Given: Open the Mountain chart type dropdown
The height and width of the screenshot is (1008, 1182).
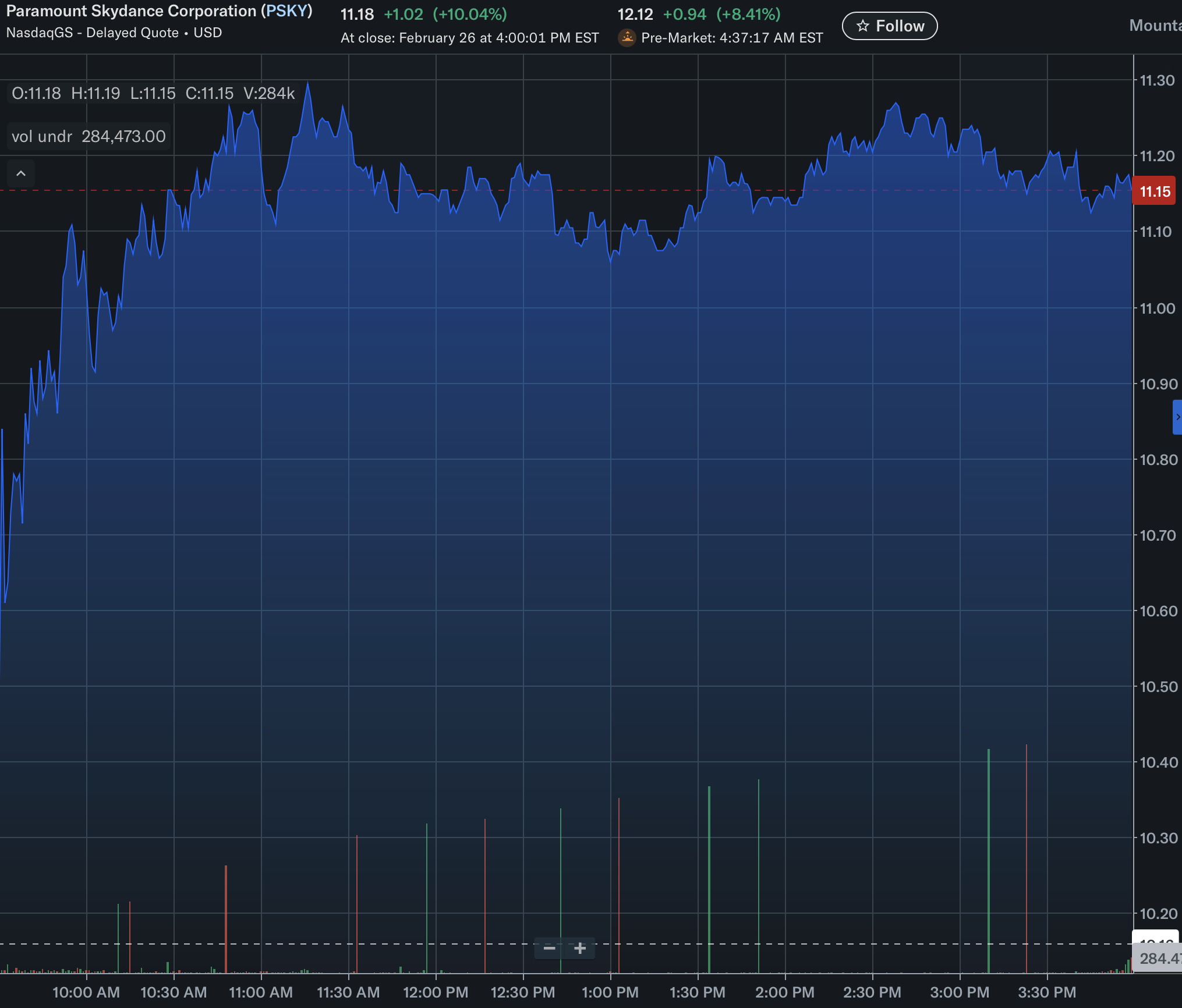Looking at the screenshot, I should pyautogui.click(x=1155, y=26).
